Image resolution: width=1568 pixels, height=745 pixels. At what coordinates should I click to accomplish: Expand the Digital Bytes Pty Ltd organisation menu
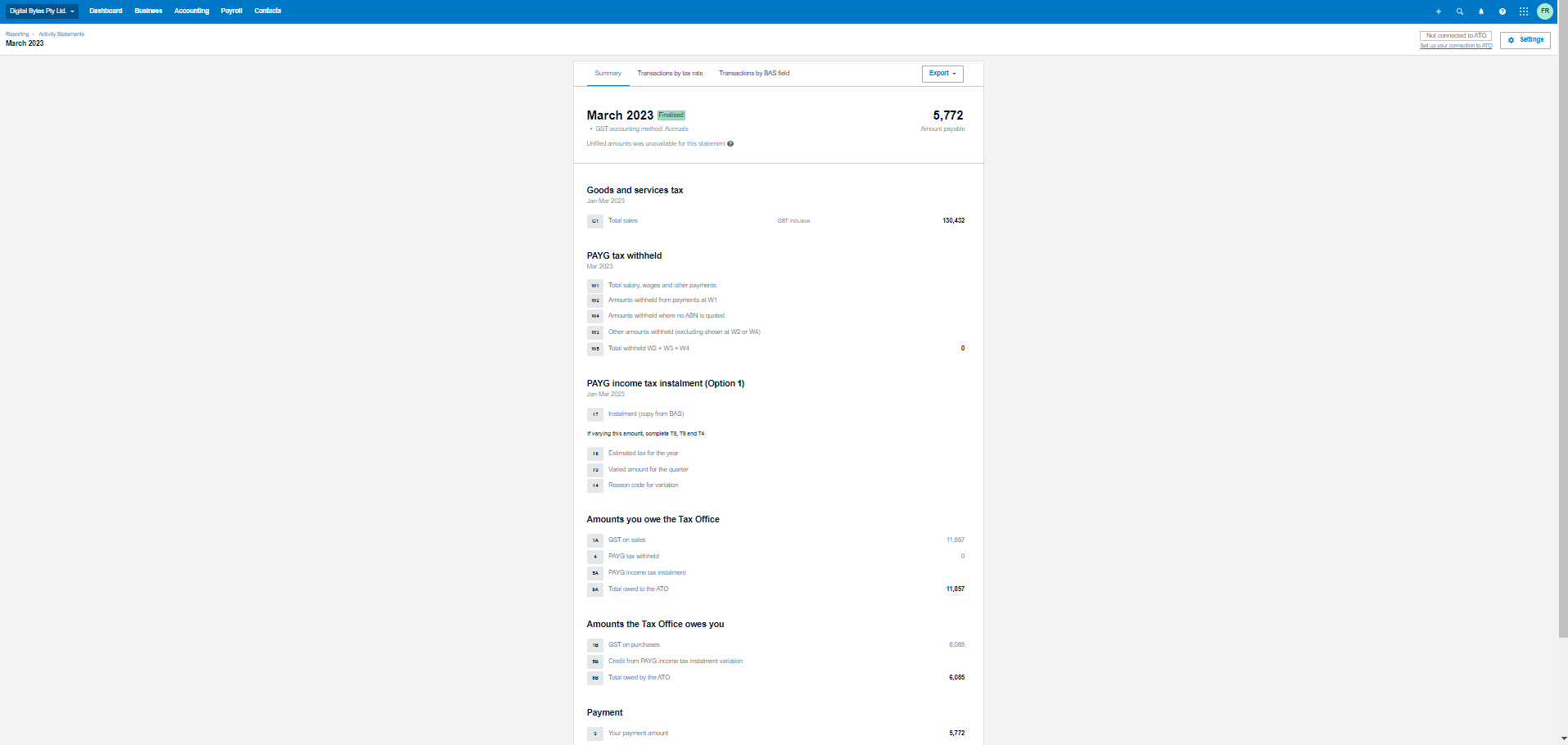pyautogui.click(x=42, y=11)
